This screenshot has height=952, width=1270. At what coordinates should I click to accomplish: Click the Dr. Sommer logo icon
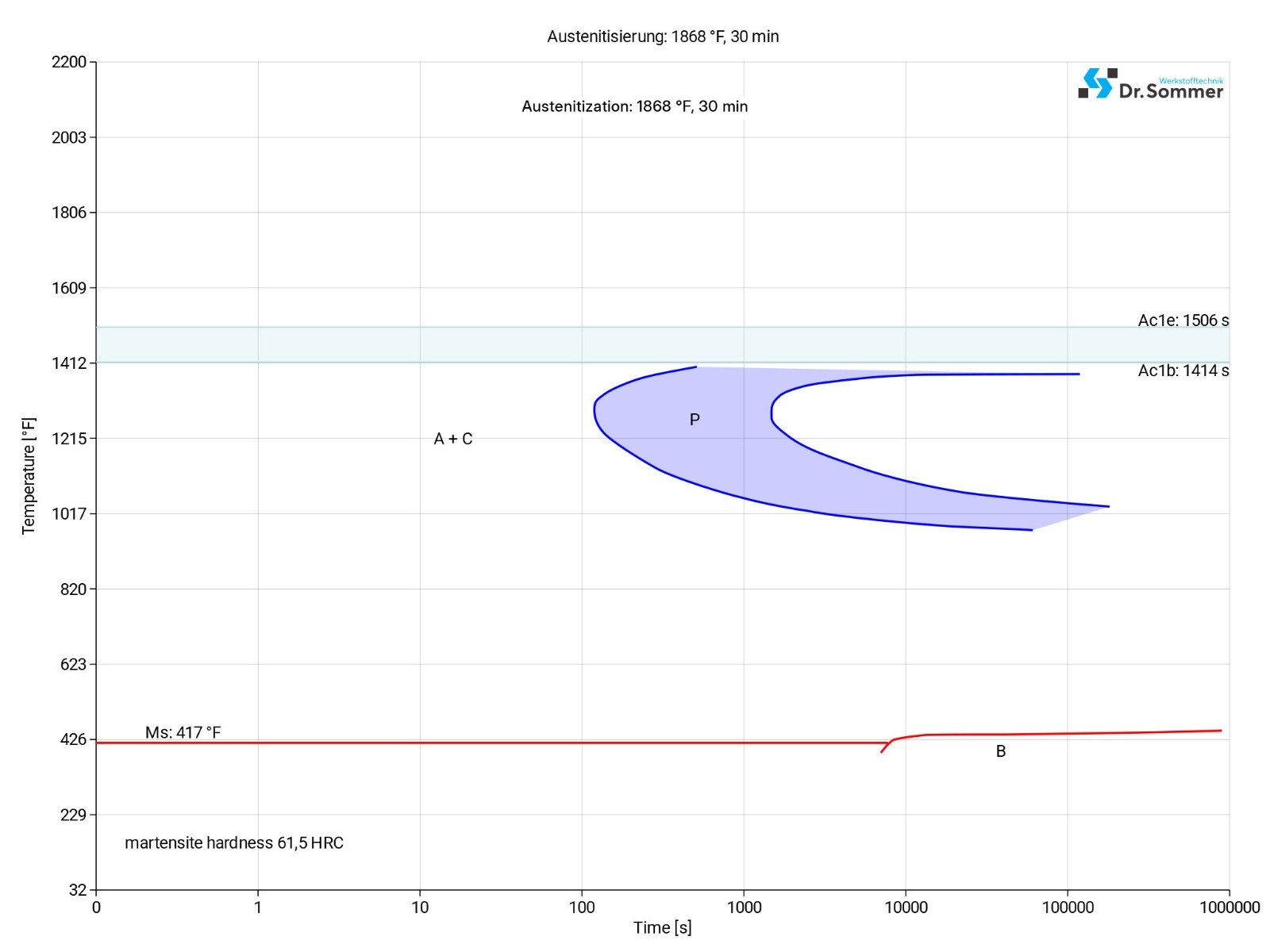(x=1097, y=83)
